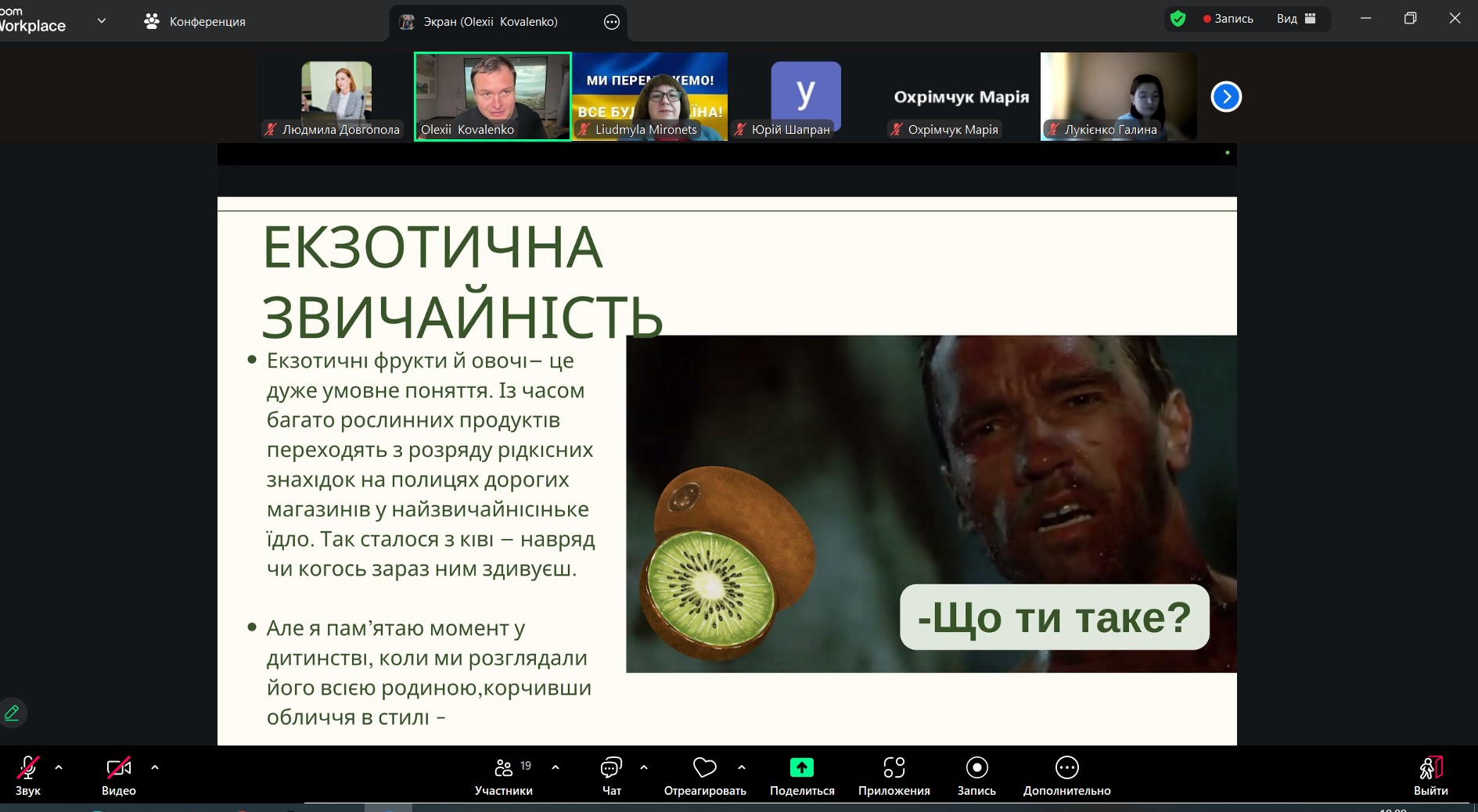Expand video options arrow next to Видео
1478x812 pixels.
click(x=155, y=767)
